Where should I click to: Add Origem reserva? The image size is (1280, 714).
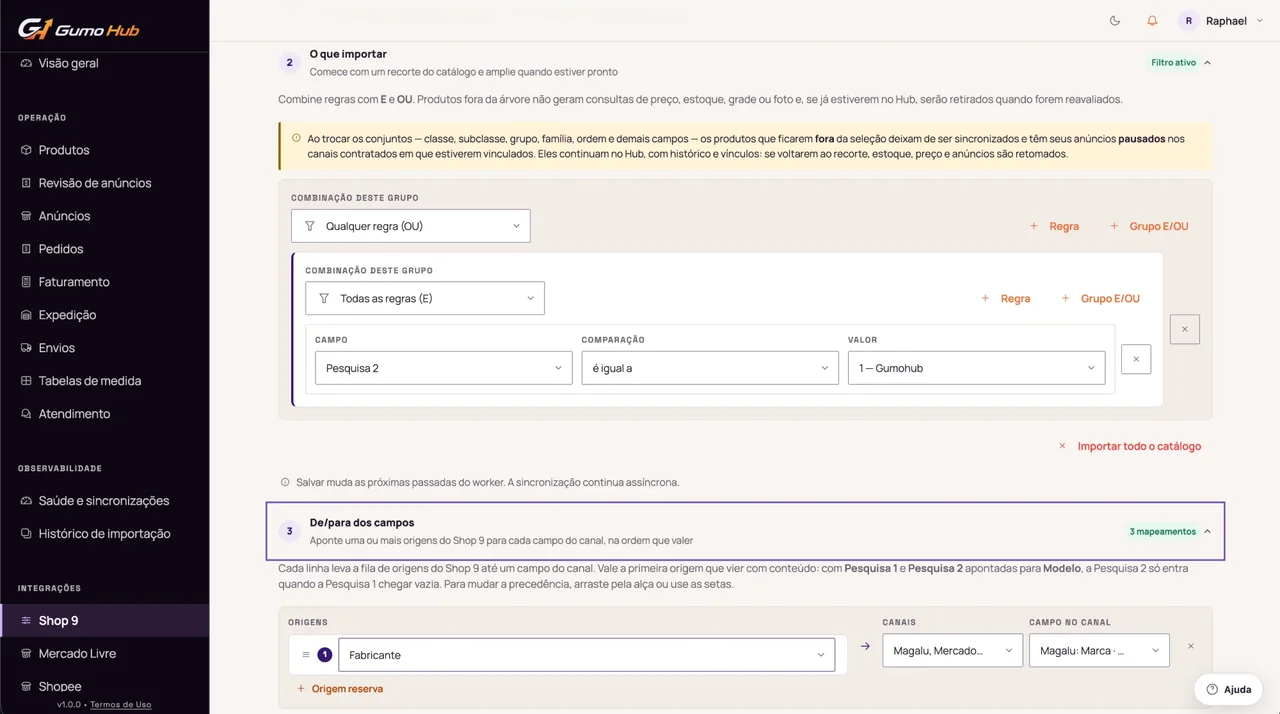click(340, 688)
